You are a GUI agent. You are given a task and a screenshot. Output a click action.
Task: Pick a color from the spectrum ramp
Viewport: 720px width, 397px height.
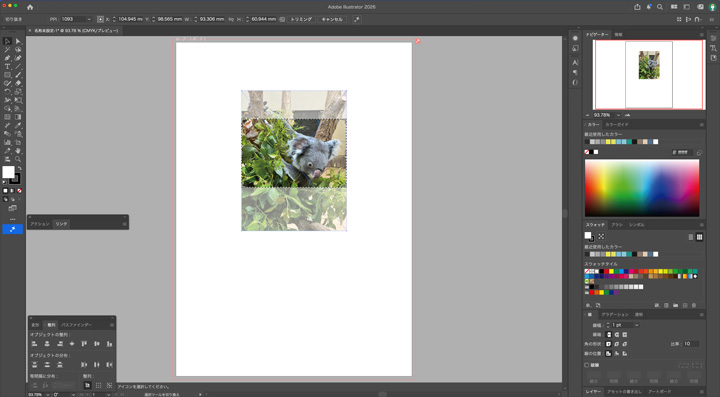(642, 188)
